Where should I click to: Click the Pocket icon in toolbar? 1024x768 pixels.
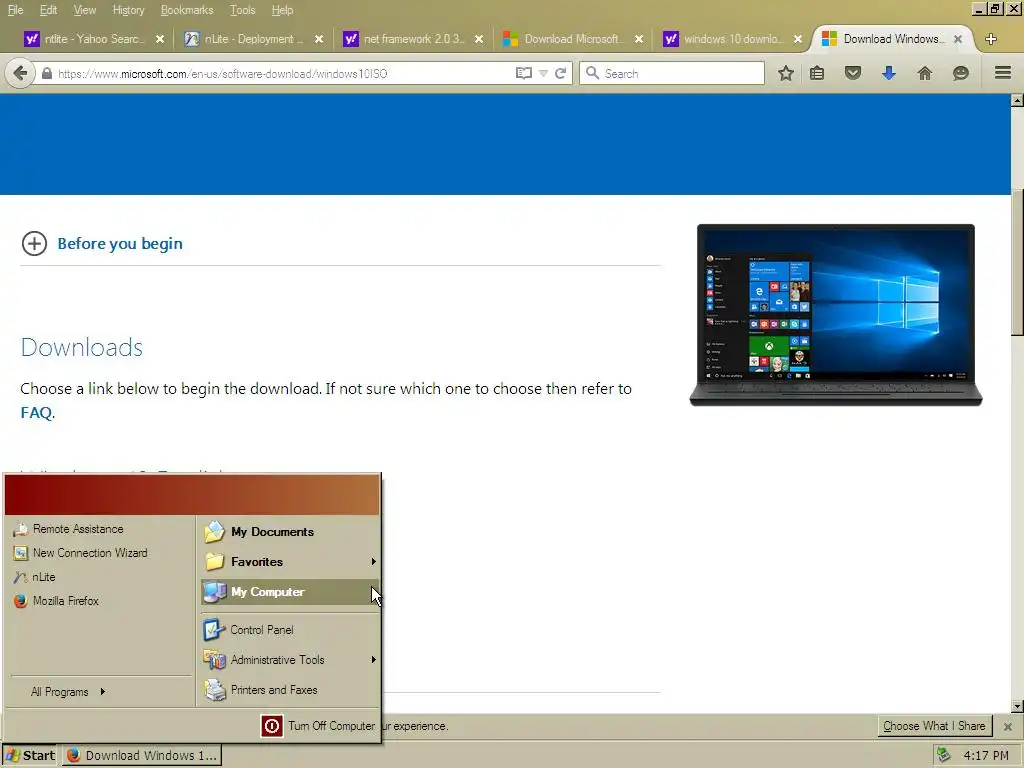tap(853, 73)
